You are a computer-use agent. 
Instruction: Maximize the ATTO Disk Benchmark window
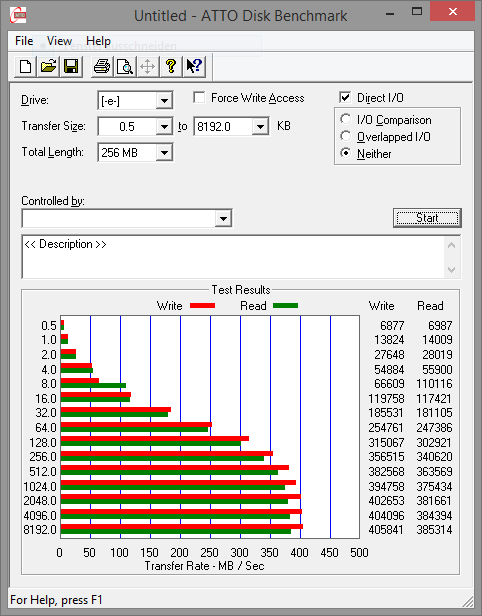pyautogui.click(x=417, y=12)
